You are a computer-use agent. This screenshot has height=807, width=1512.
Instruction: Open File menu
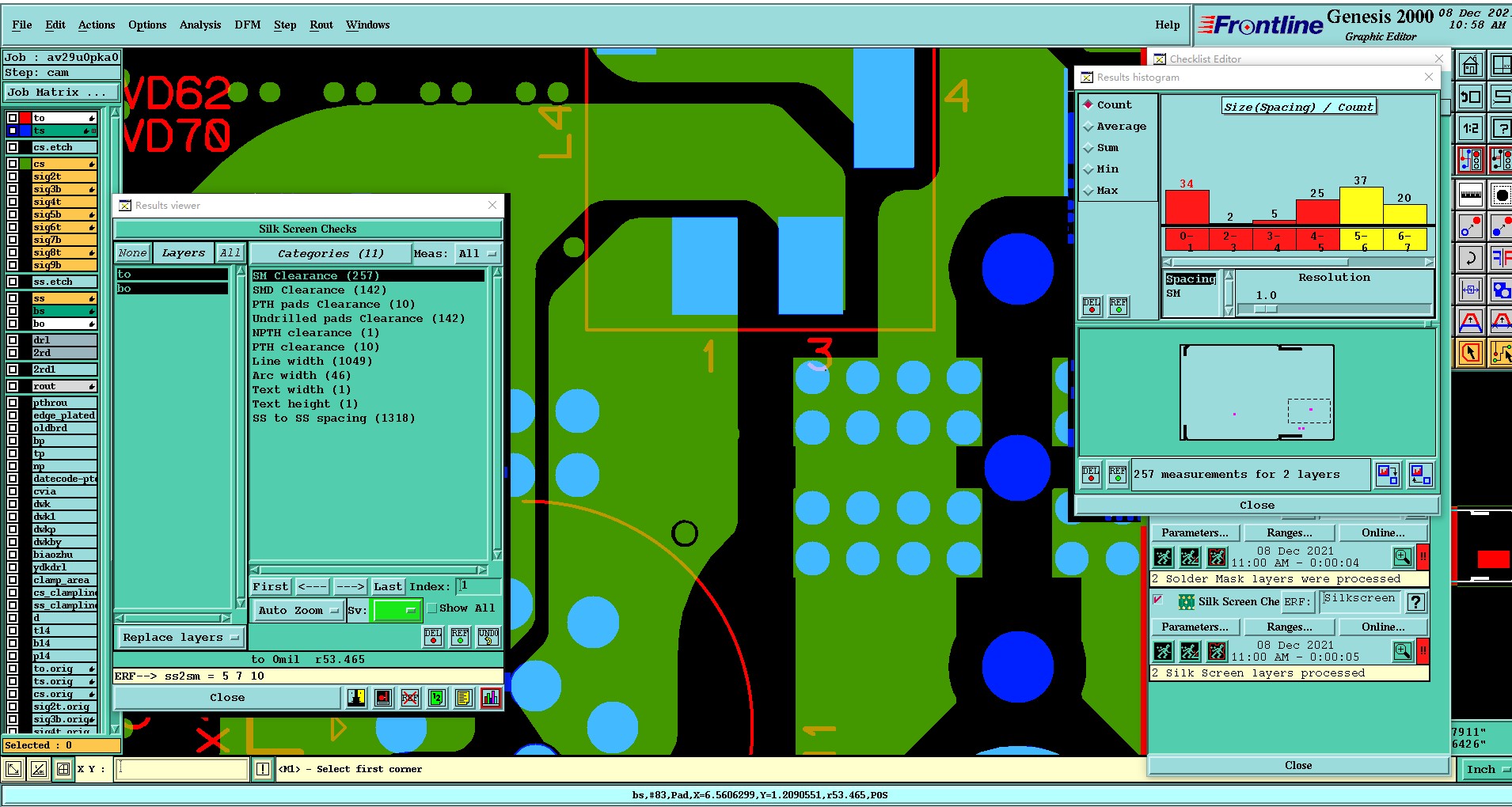[x=22, y=25]
